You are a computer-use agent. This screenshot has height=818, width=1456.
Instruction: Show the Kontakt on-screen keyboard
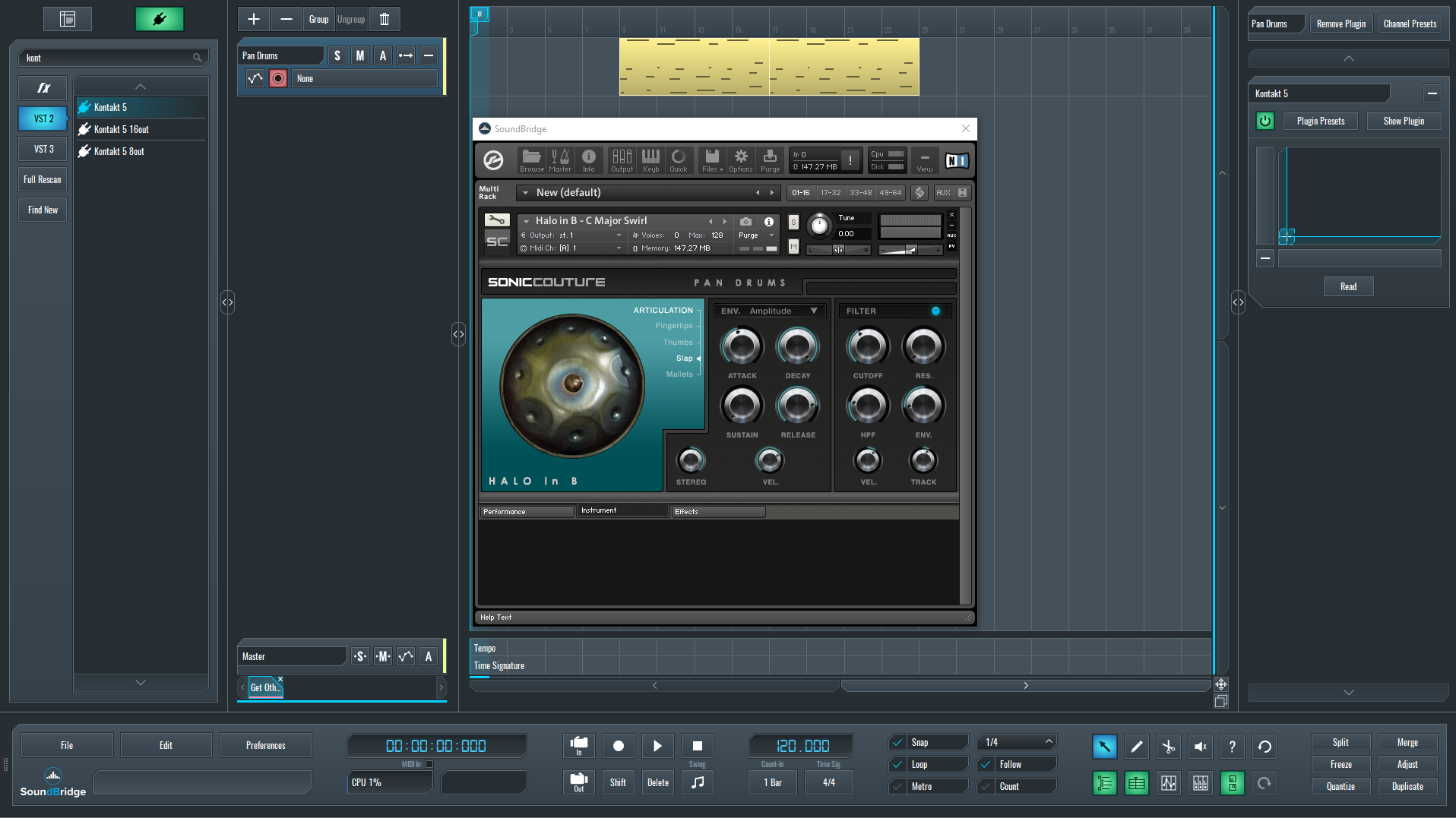tap(650, 160)
